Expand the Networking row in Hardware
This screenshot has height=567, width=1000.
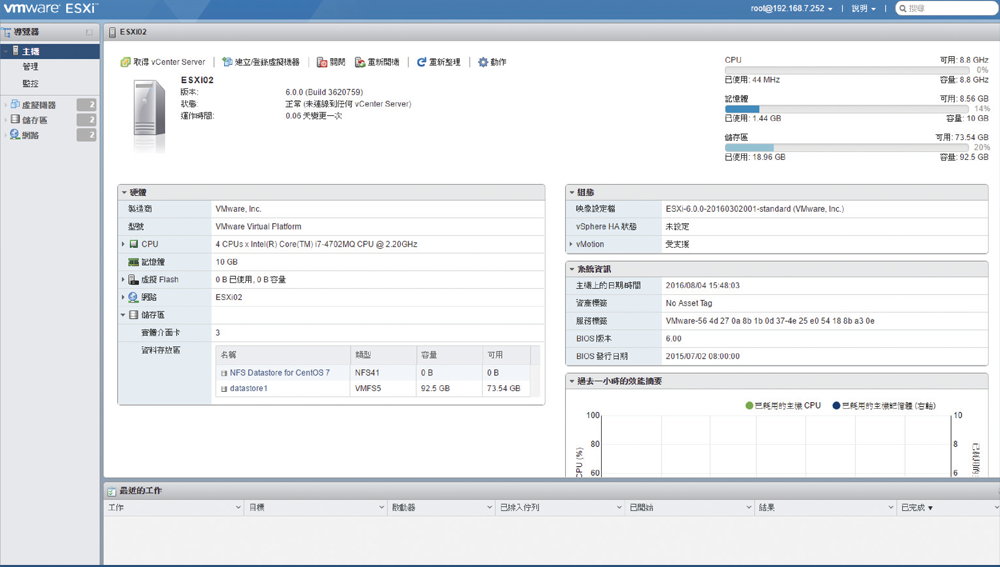click(123, 297)
